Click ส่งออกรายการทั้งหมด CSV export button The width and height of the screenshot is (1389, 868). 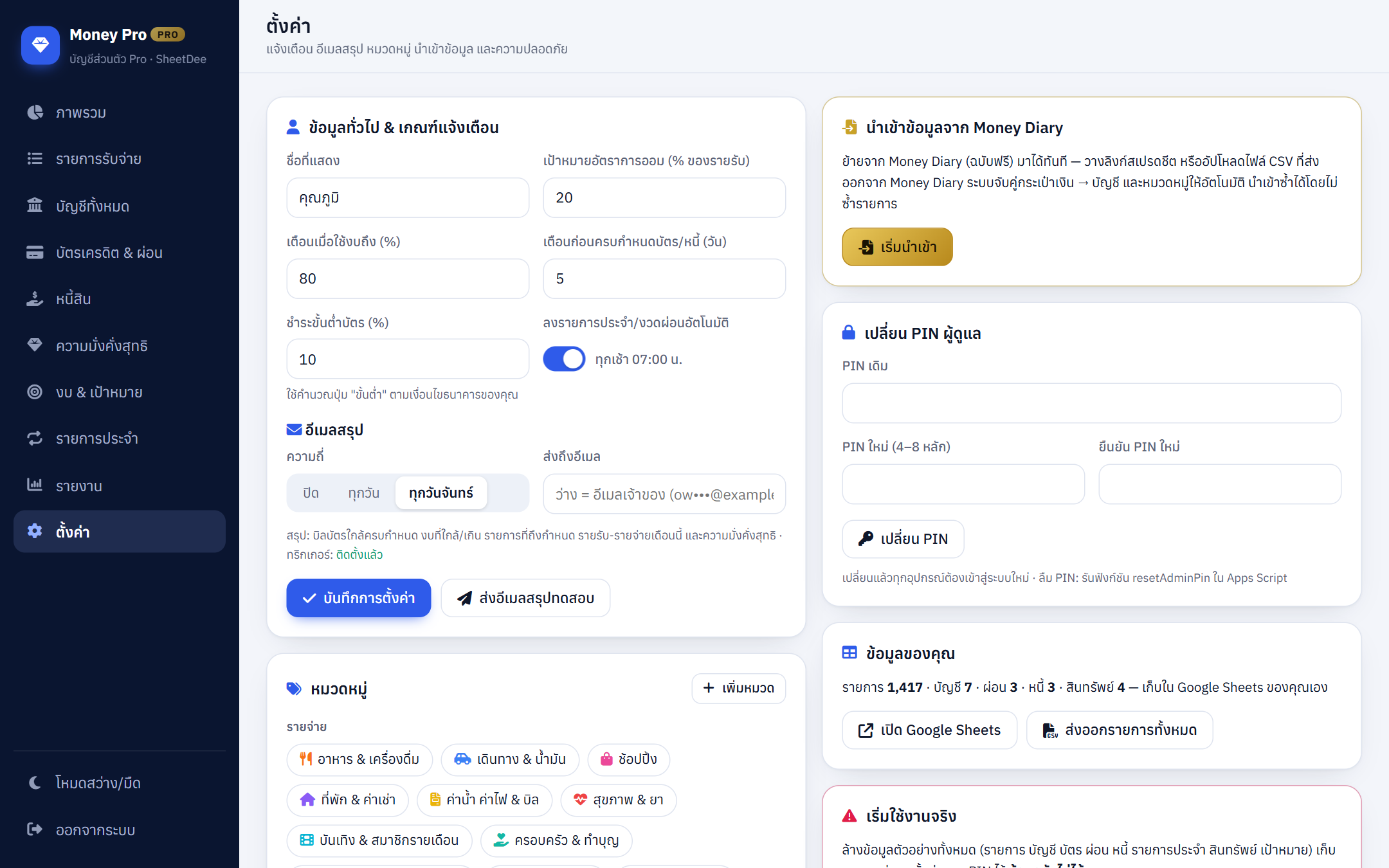point(1120,730)
